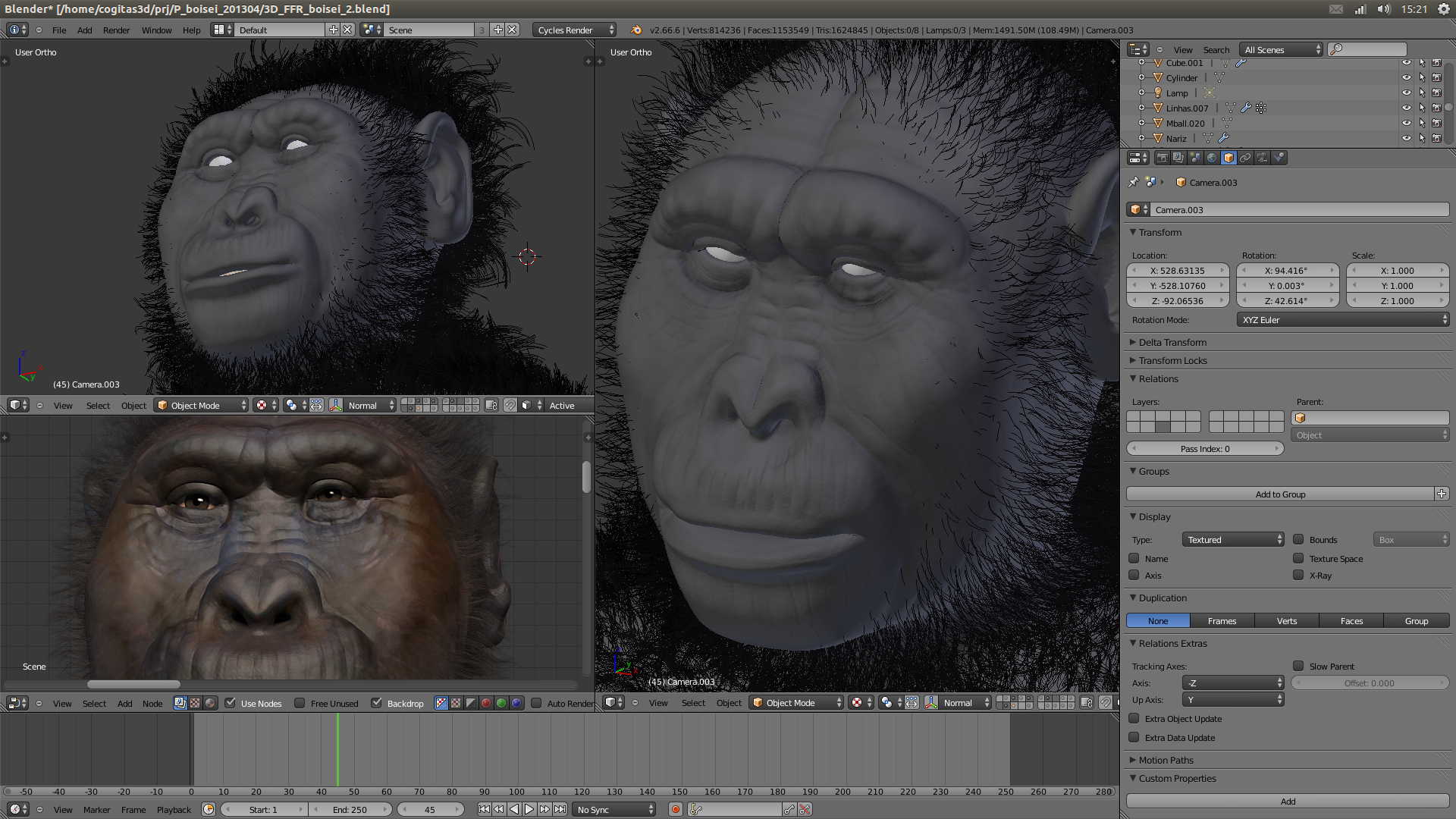The image size is (1456, 819).
Task: Enable the Free Unused checkbox
Action: pos(300,703)
